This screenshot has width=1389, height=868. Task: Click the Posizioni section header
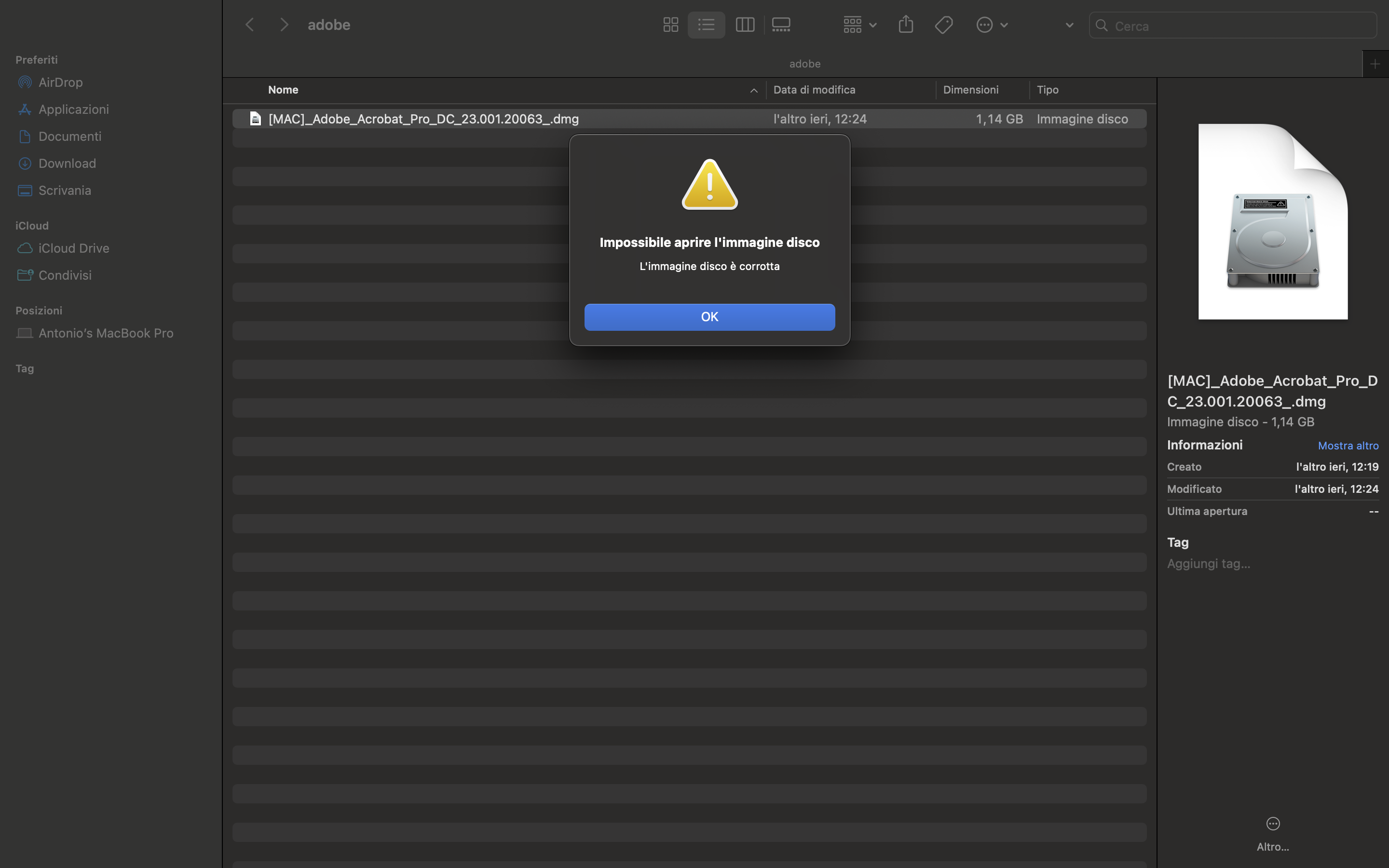click(39, 311)
